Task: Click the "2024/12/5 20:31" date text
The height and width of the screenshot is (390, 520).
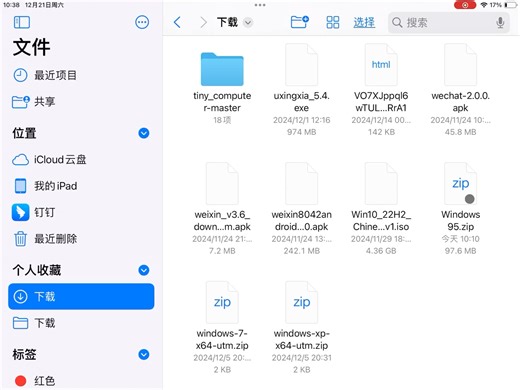Action: point(301,358)
